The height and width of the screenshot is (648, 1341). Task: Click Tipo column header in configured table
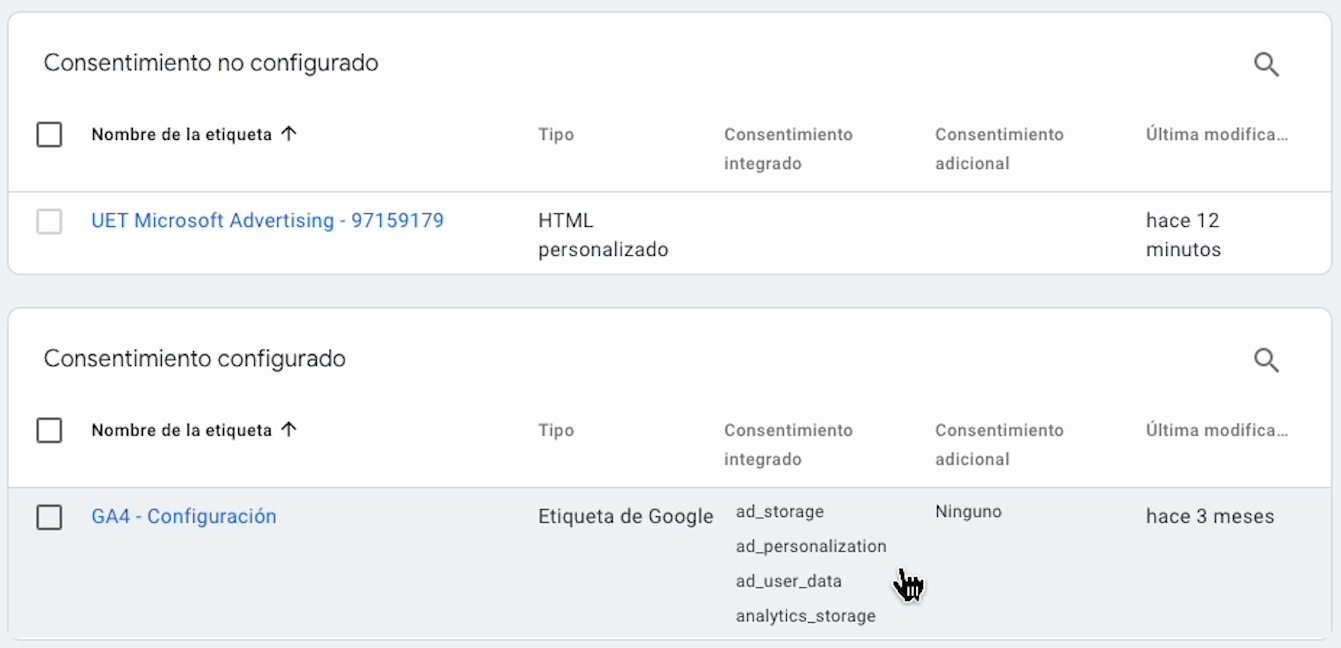[x=556, y=430]
